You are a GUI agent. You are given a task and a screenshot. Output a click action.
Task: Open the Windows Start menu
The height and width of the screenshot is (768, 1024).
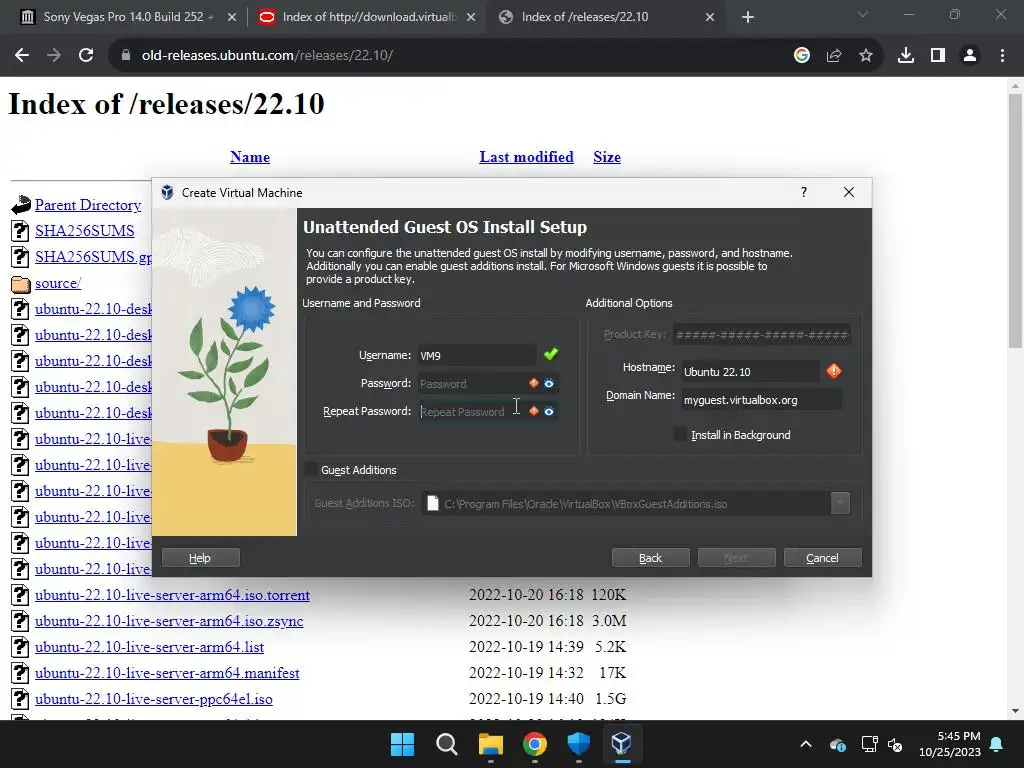pyautogui.click(x=402, y=744)
